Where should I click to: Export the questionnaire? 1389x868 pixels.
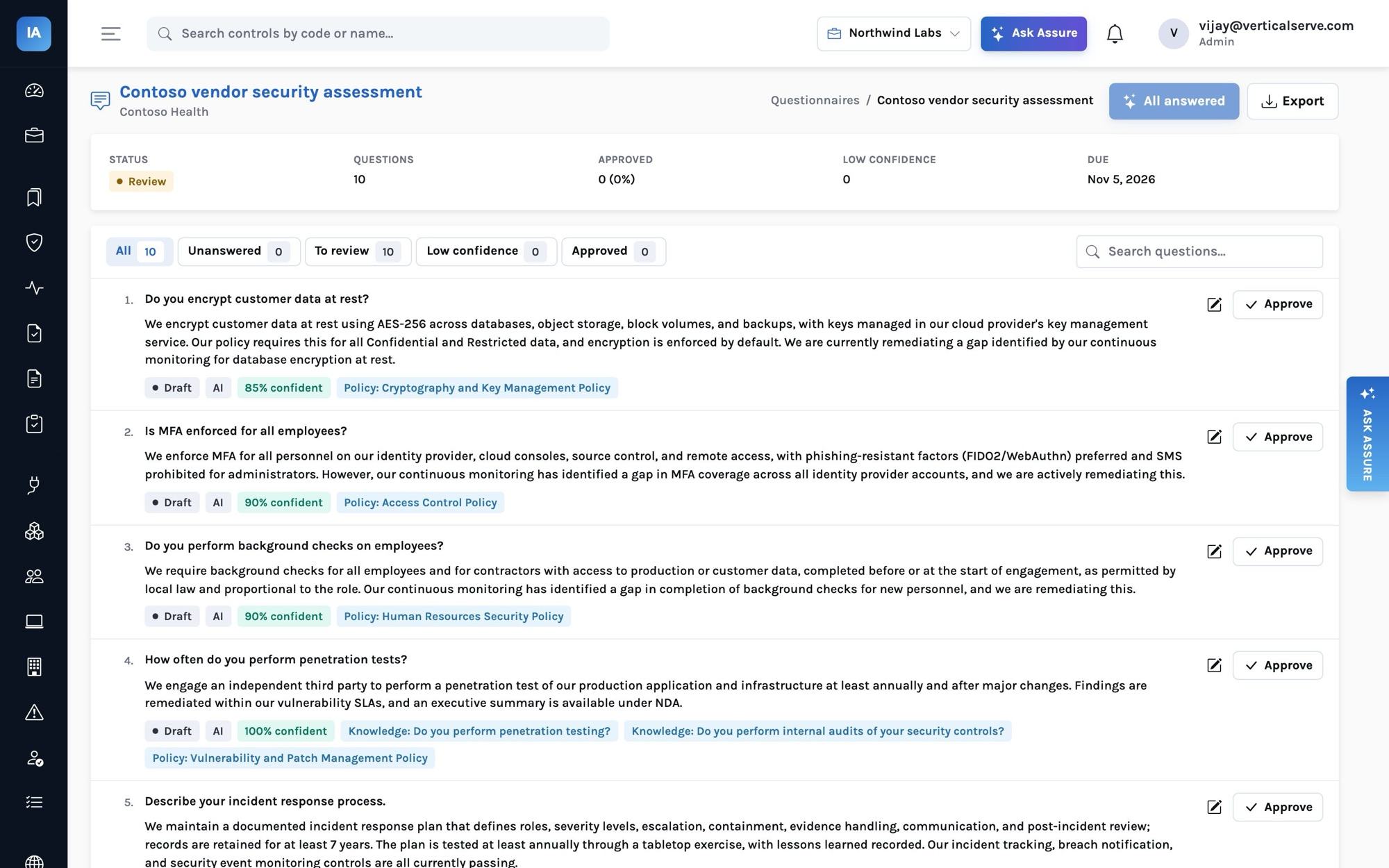point(1292,101)
